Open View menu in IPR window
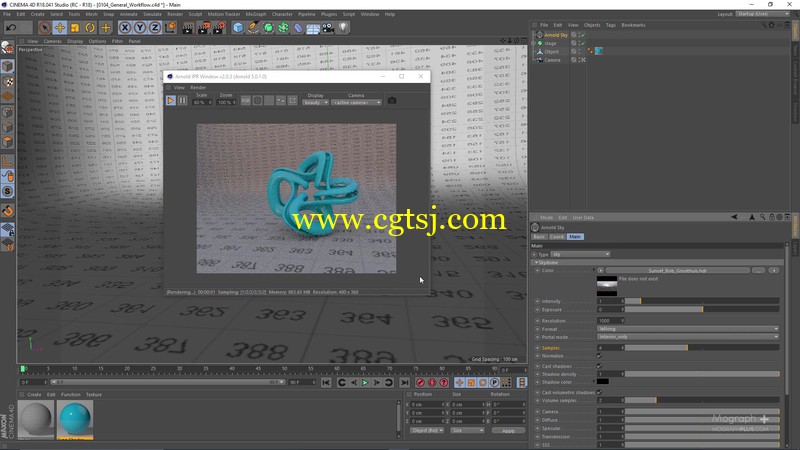The image size is (800, 450). (179, 88)
